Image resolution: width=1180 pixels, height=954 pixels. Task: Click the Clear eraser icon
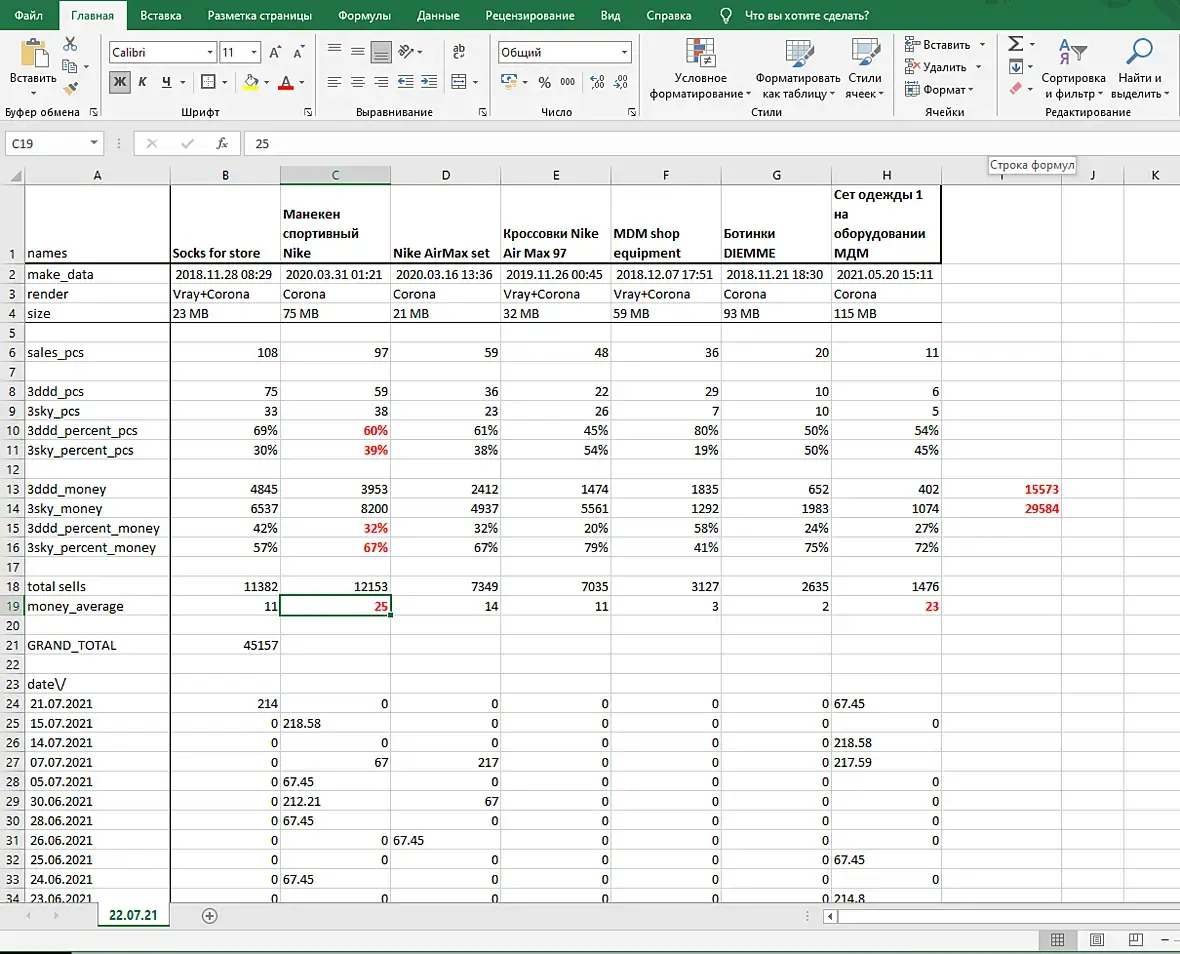click(1015, 89)
